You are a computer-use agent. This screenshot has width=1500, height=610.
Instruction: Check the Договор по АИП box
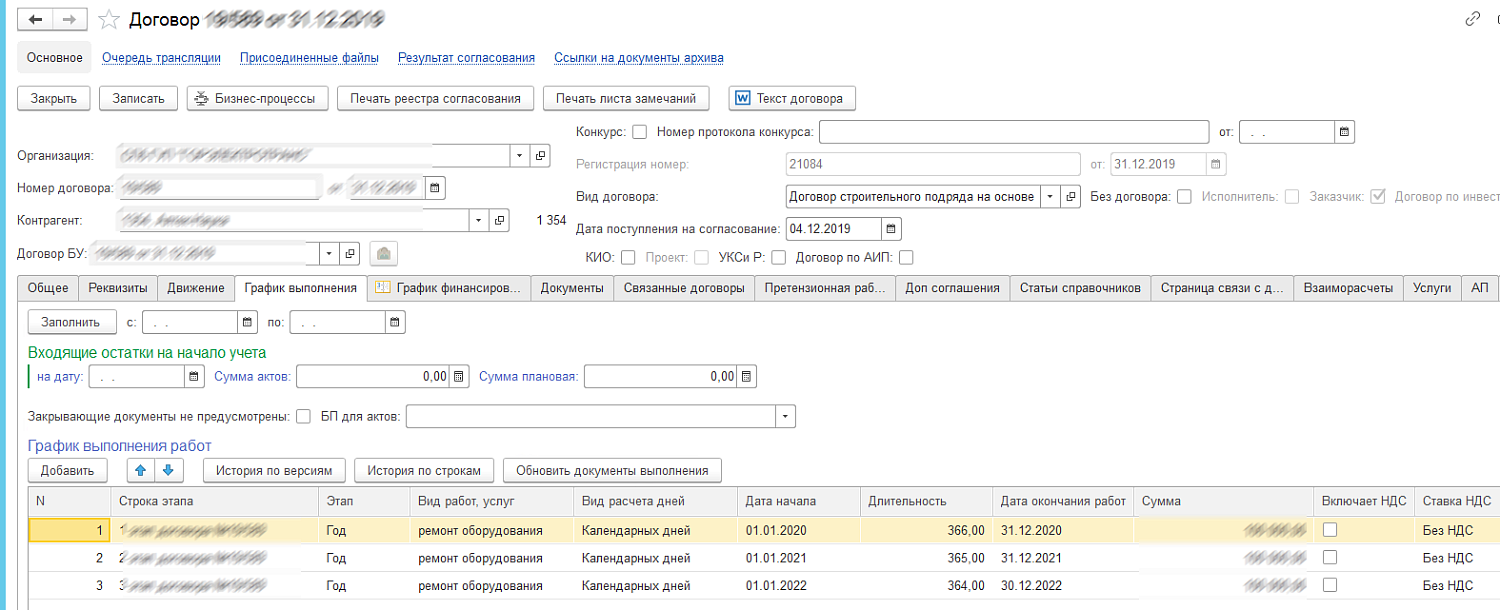point(906,258)
